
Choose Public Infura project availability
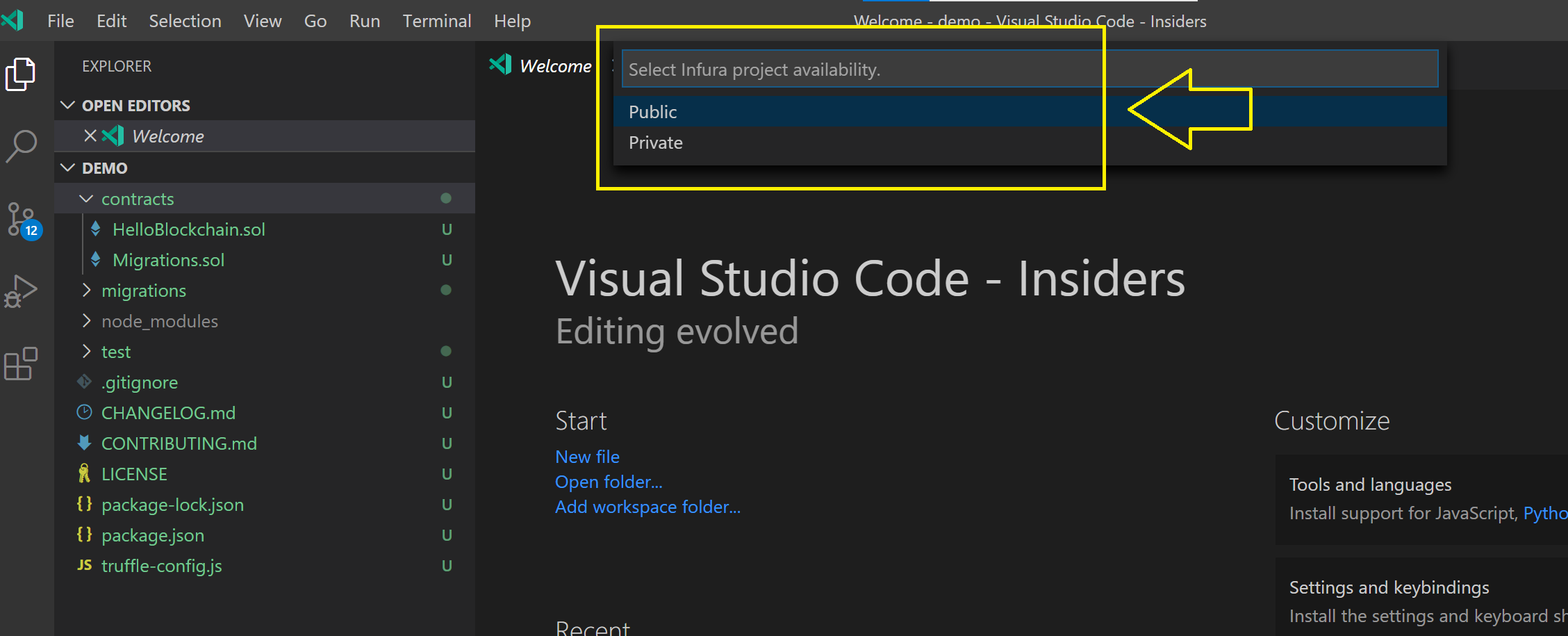click(1030, 111)
